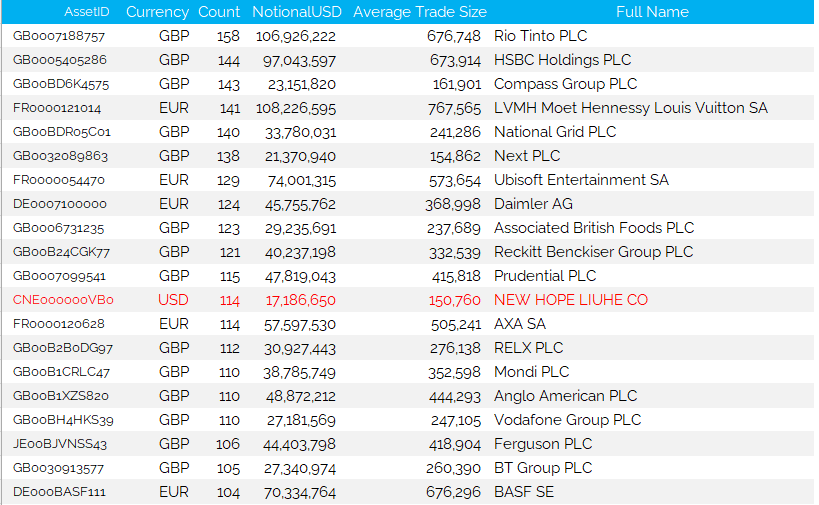The image size is (819, 505).
Task: Click the Average Trade Size column header
Action: coord(420,12)
